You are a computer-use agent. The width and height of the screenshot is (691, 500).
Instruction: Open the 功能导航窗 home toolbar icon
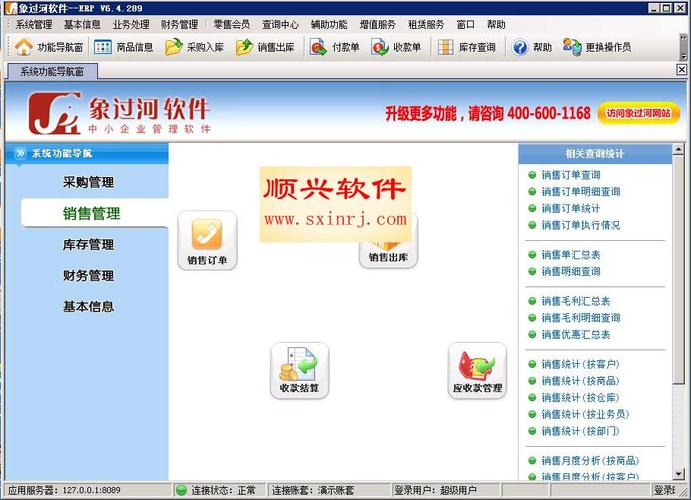(24, 47)
